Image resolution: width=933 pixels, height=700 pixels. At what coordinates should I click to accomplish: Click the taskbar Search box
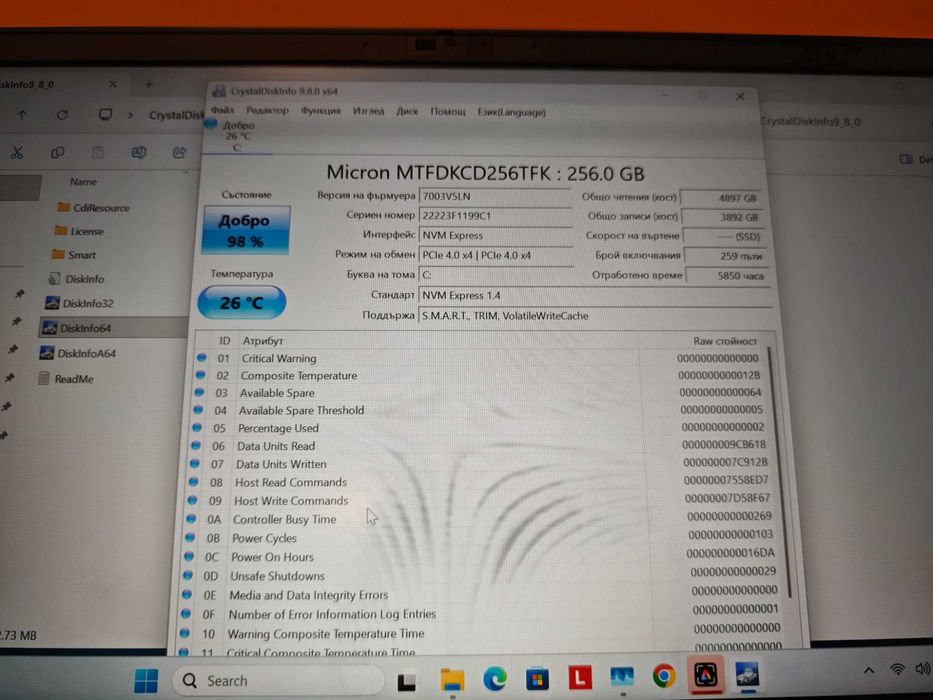click(x=278, y=680)
